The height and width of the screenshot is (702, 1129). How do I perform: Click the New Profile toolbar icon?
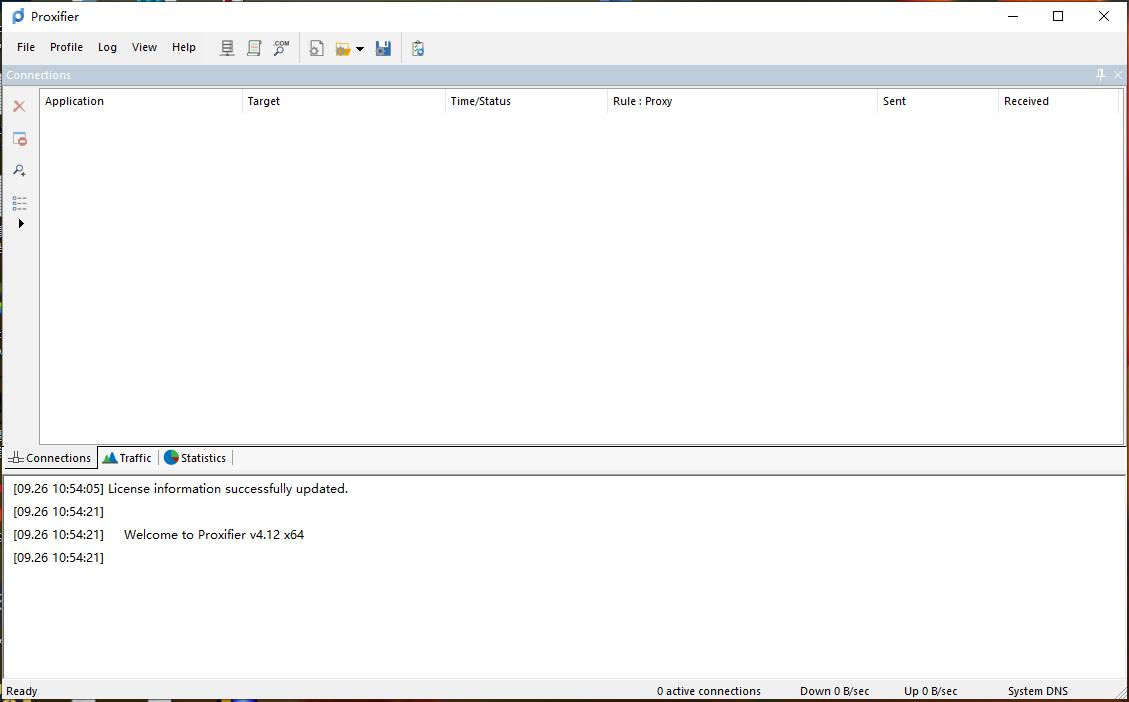pos(316,48)
